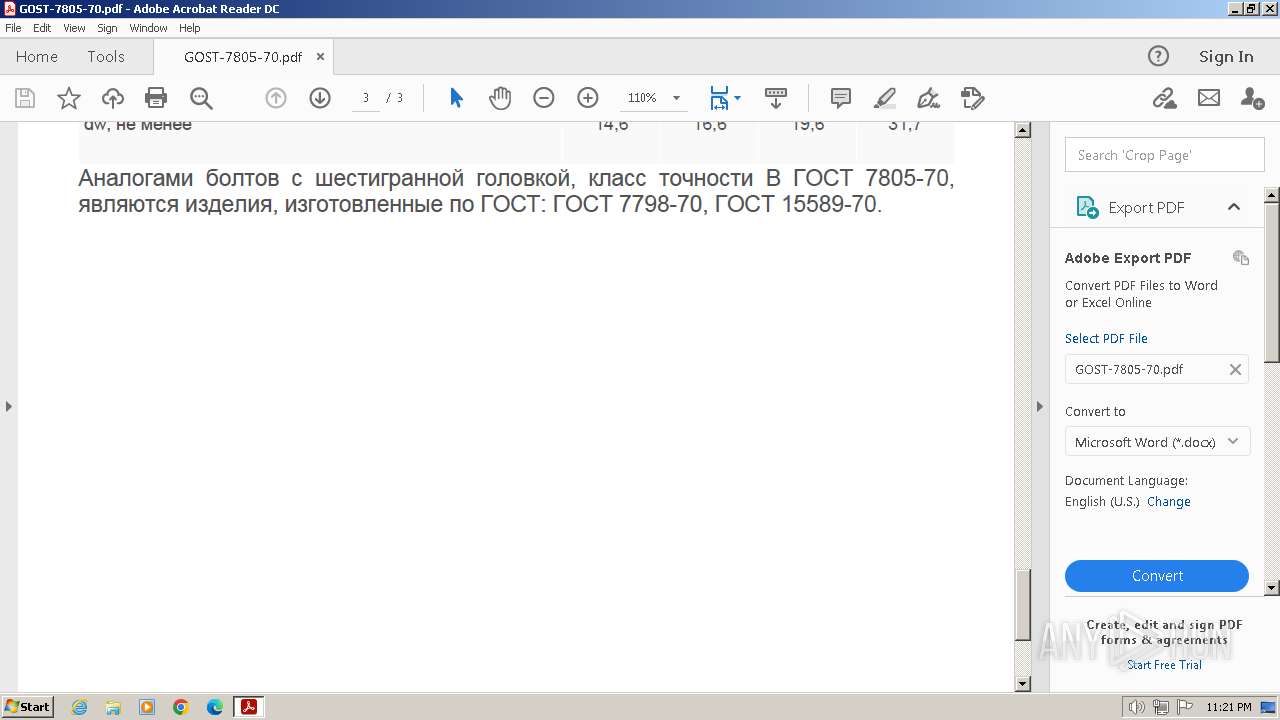Viewport: 1280px width, 720px height.
Task: Open the Window menu
Action: tap(148, 28)
